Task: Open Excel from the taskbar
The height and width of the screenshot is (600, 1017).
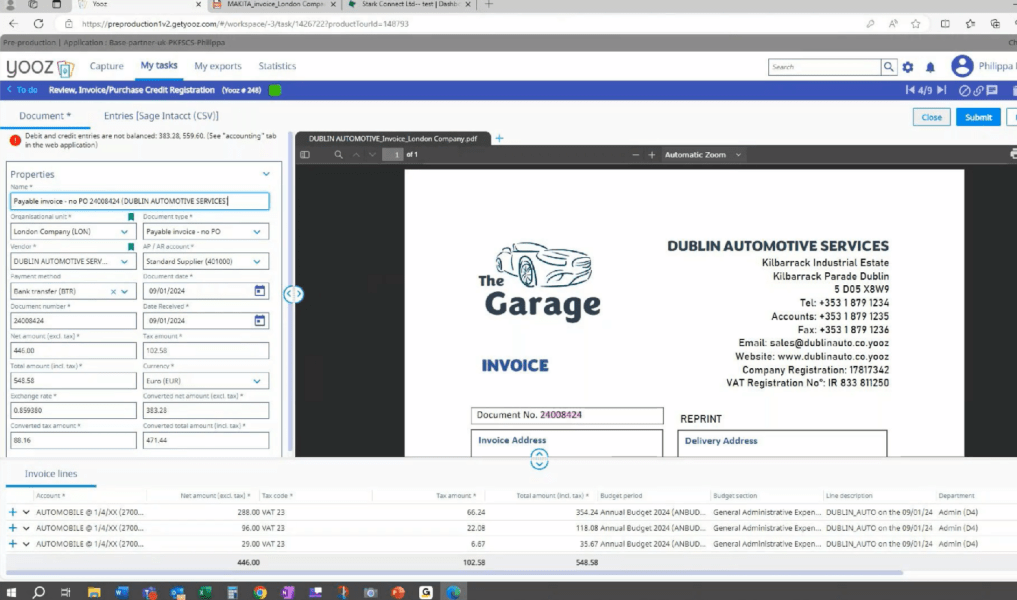Action: 205,592
